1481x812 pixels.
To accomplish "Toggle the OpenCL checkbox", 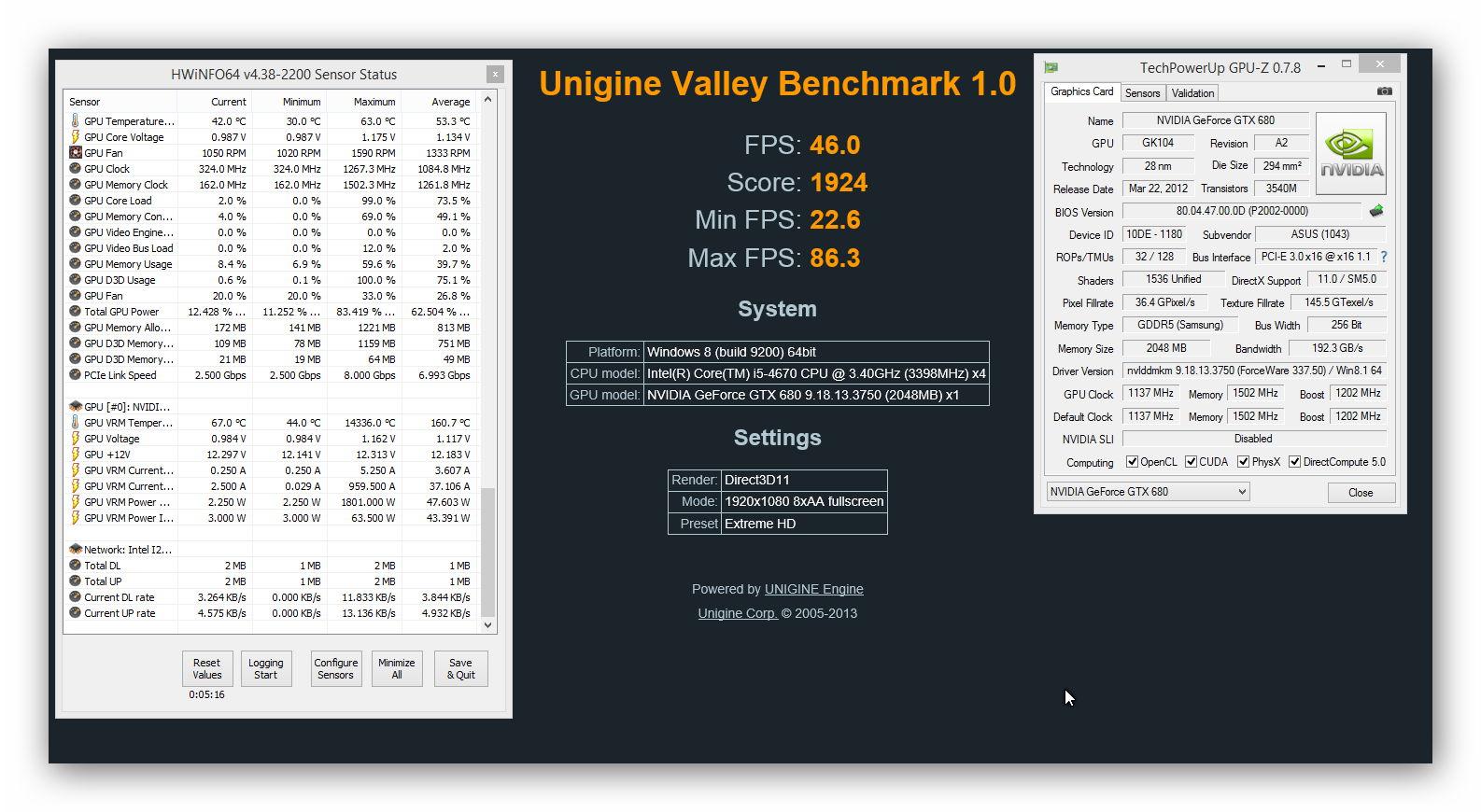I will 1132,462.
